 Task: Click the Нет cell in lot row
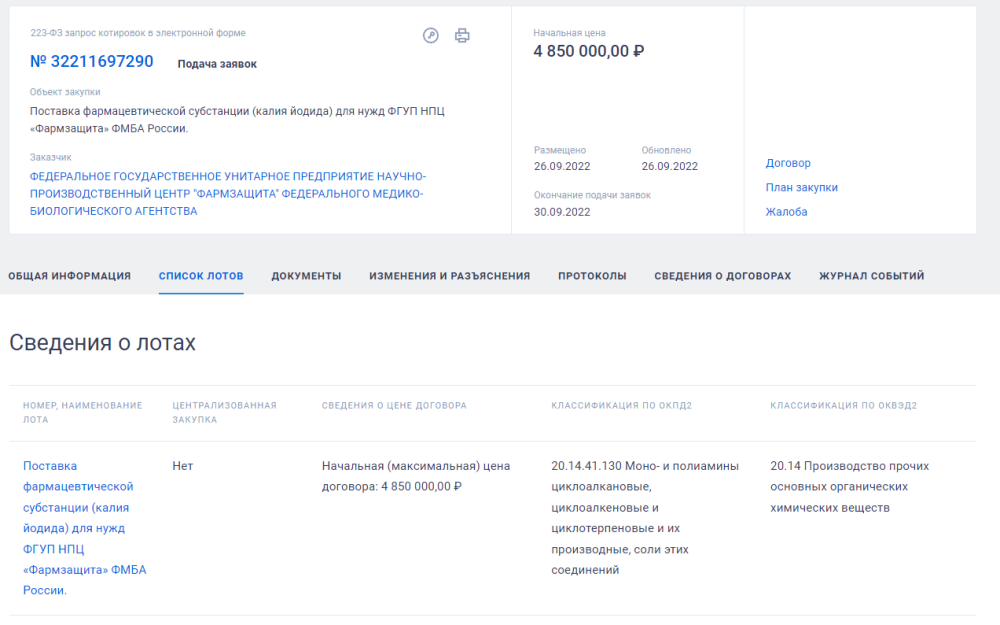[x=182, y=466]
